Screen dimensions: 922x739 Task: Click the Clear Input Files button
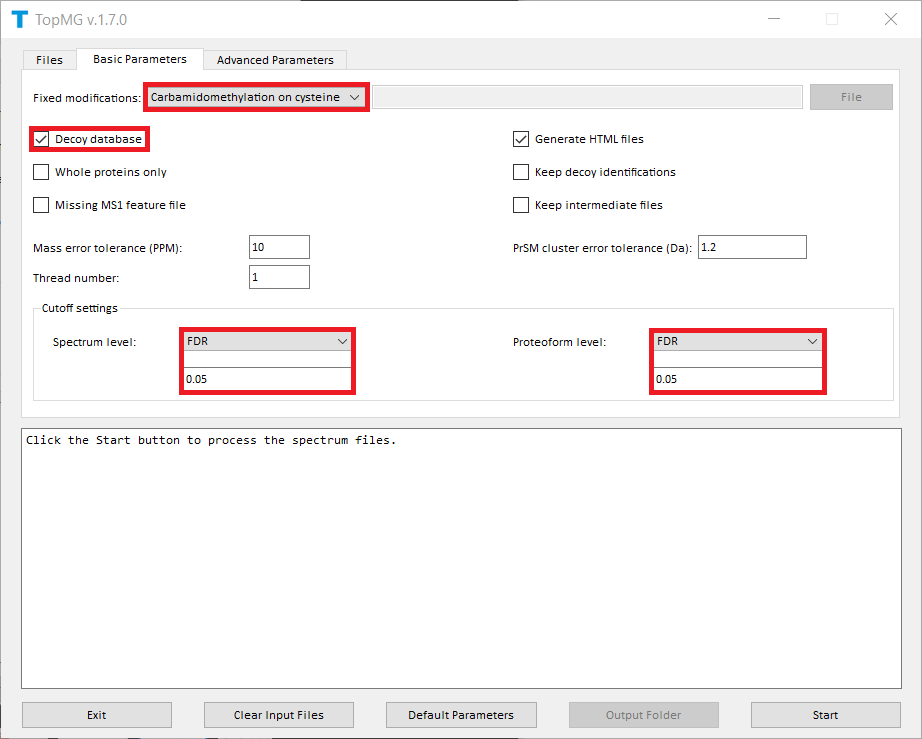279,715
